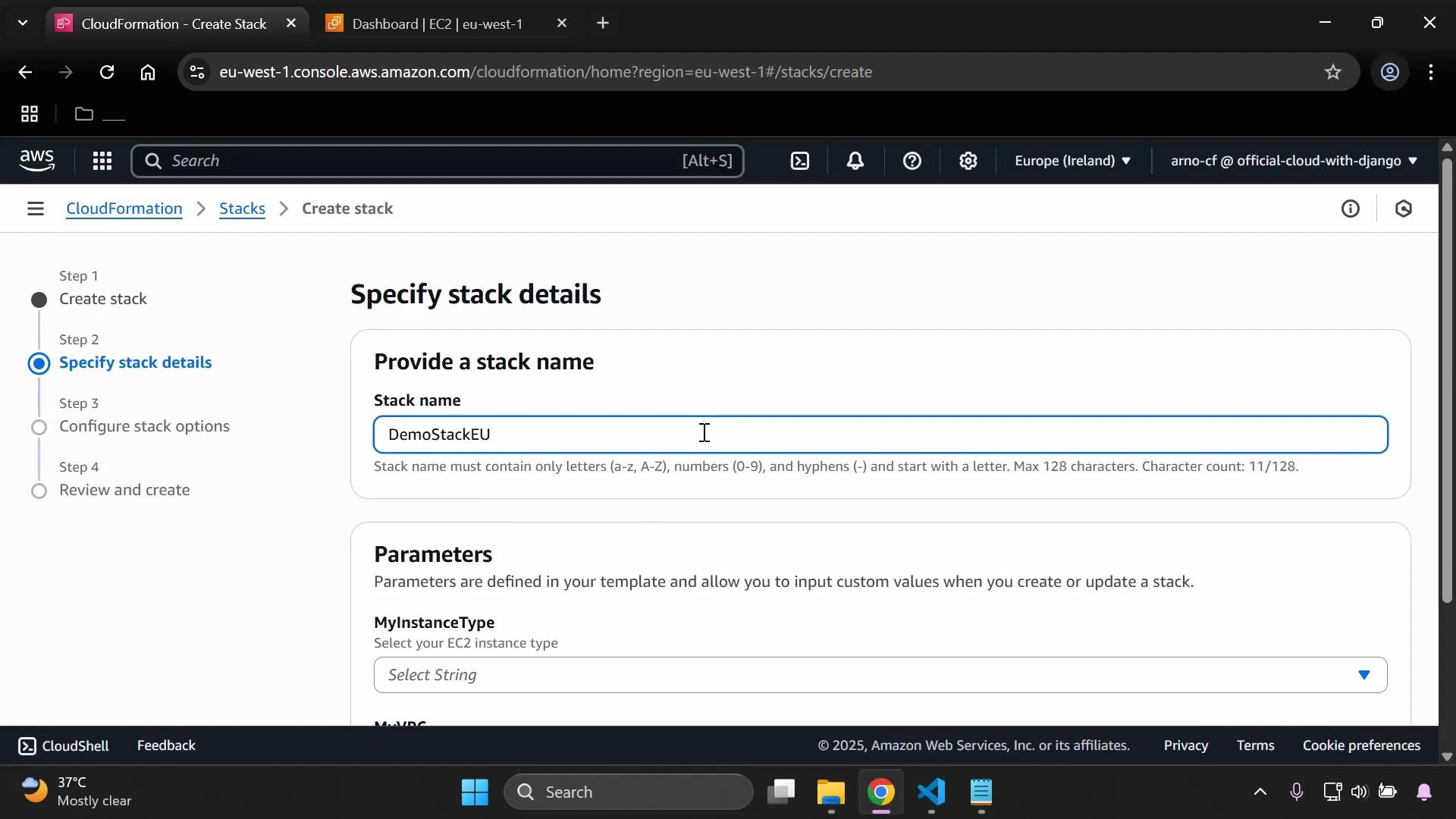Image resolution: width=1456 pixels, height=819 pixels.
Task: Open the notifications bell
Action: (855, 161)
